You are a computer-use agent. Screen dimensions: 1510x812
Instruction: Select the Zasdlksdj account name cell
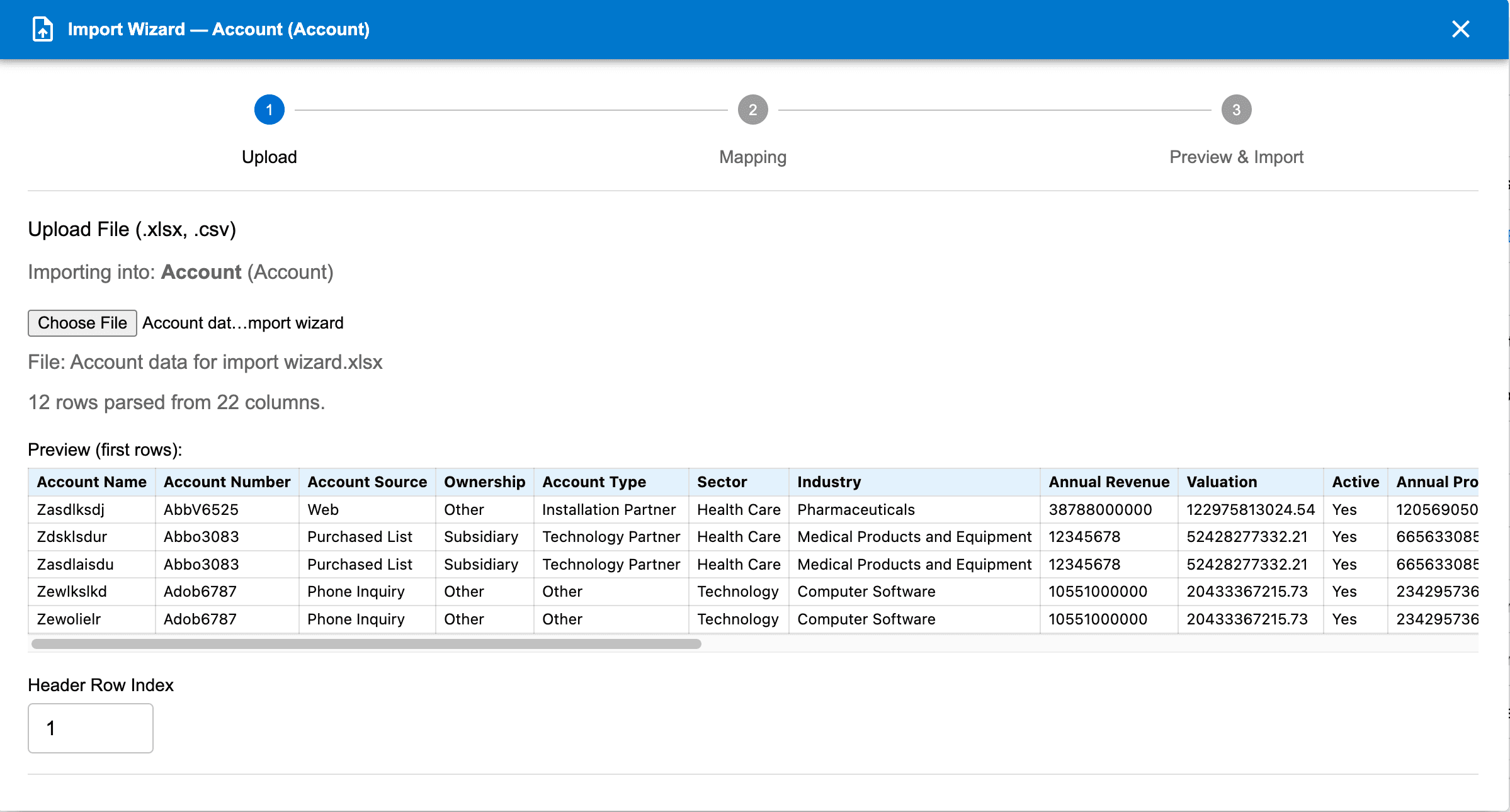pyautogui.click(x=71, y=509)
